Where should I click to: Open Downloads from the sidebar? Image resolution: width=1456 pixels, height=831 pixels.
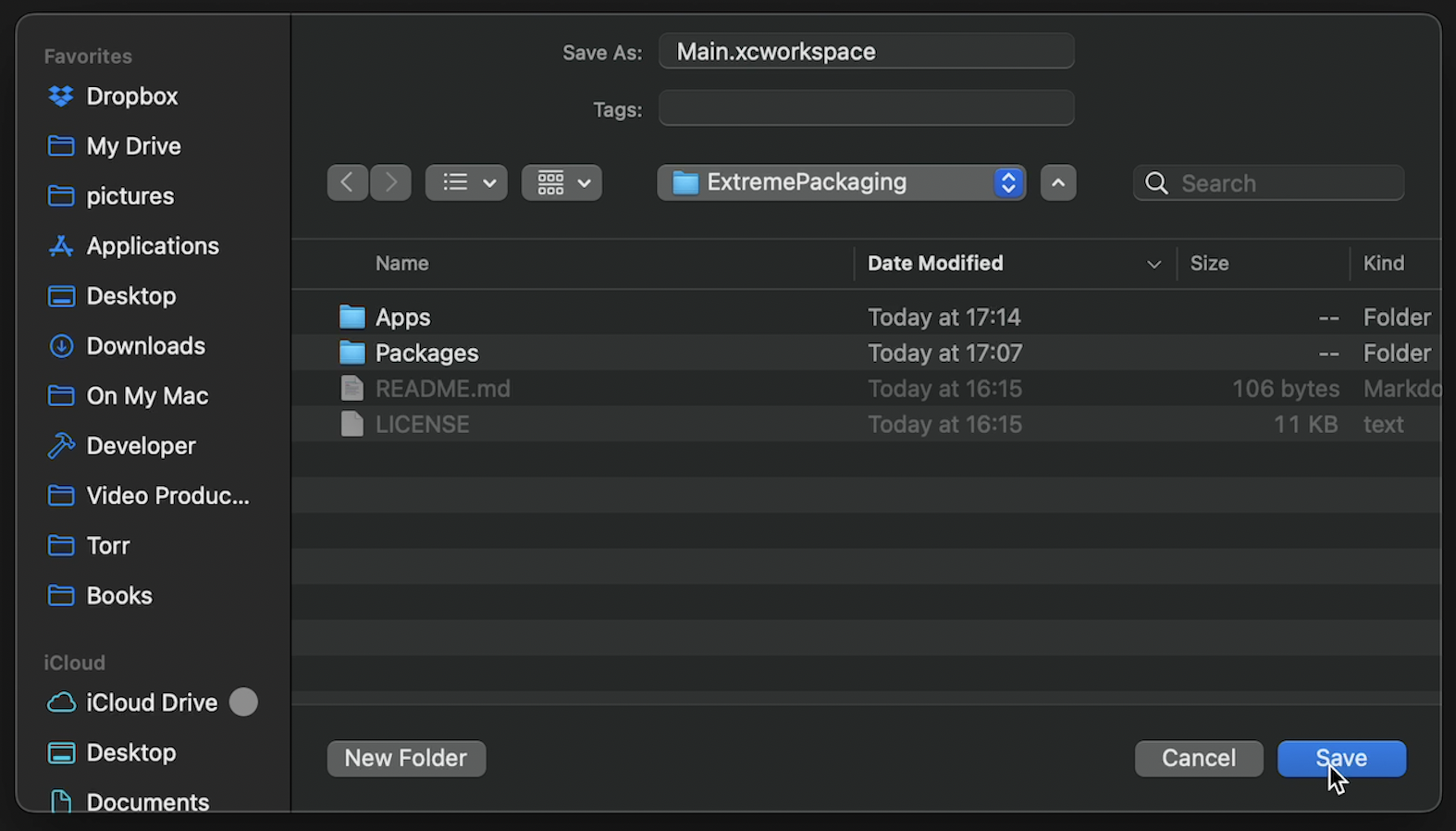(145, 346)
